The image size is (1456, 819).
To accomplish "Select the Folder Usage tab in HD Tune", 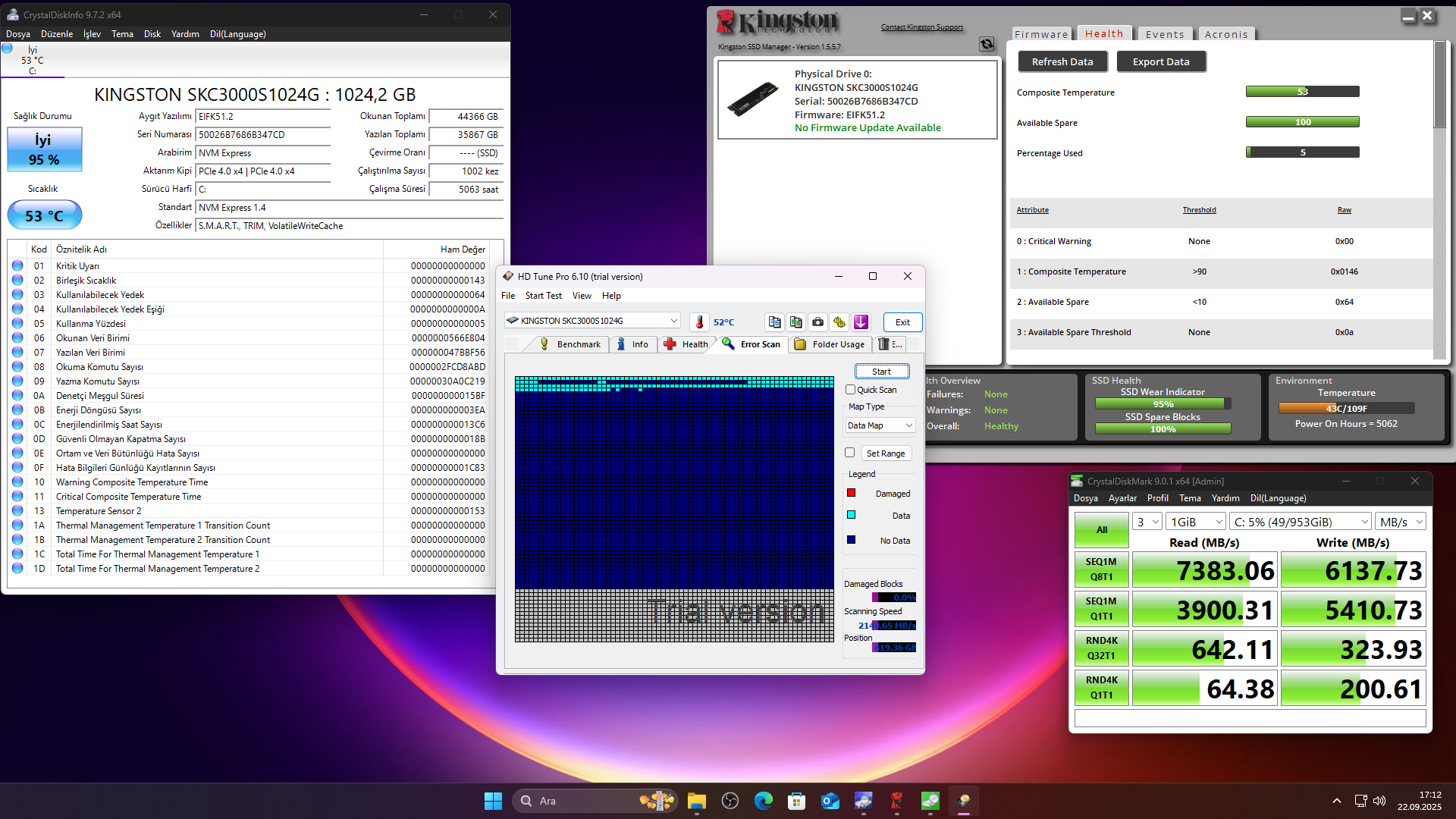I will [x=830, y=344].
